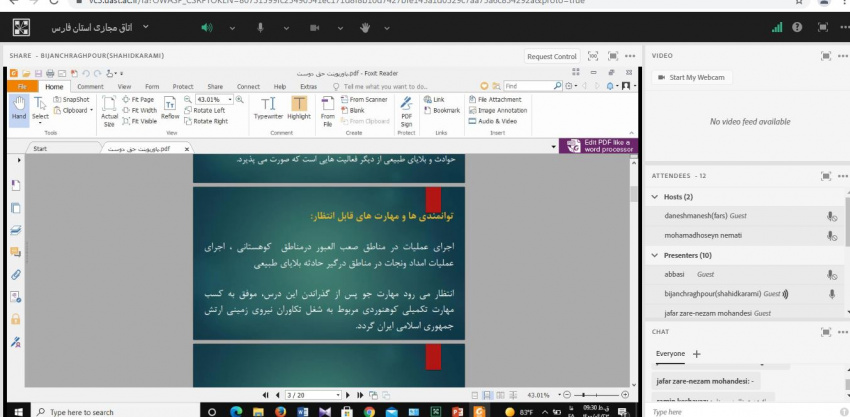The width and height of the screenshot is (850, 417).
Task: Toggle the microphone in top bar
Action: point(260,28)
